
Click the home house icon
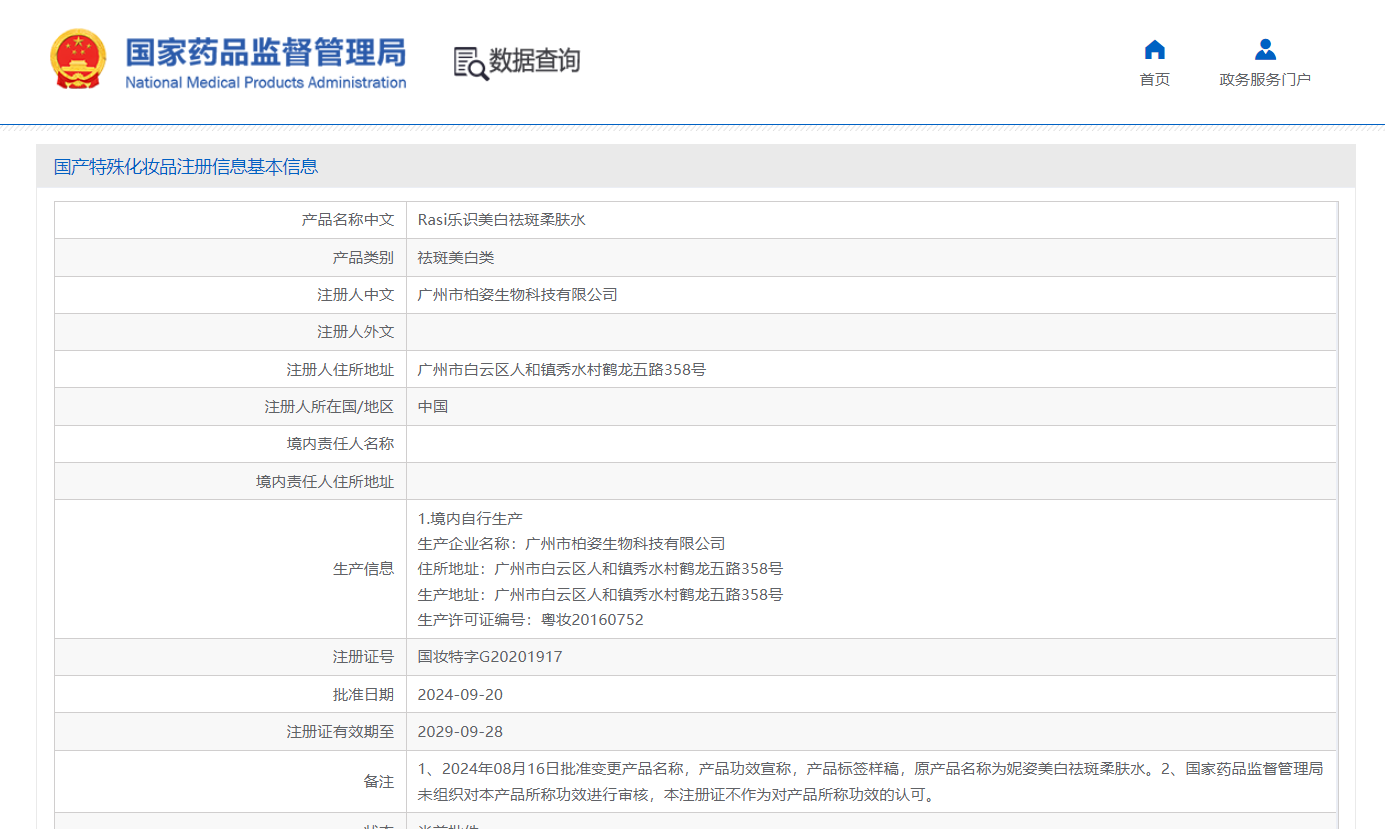coord(1154,49)
